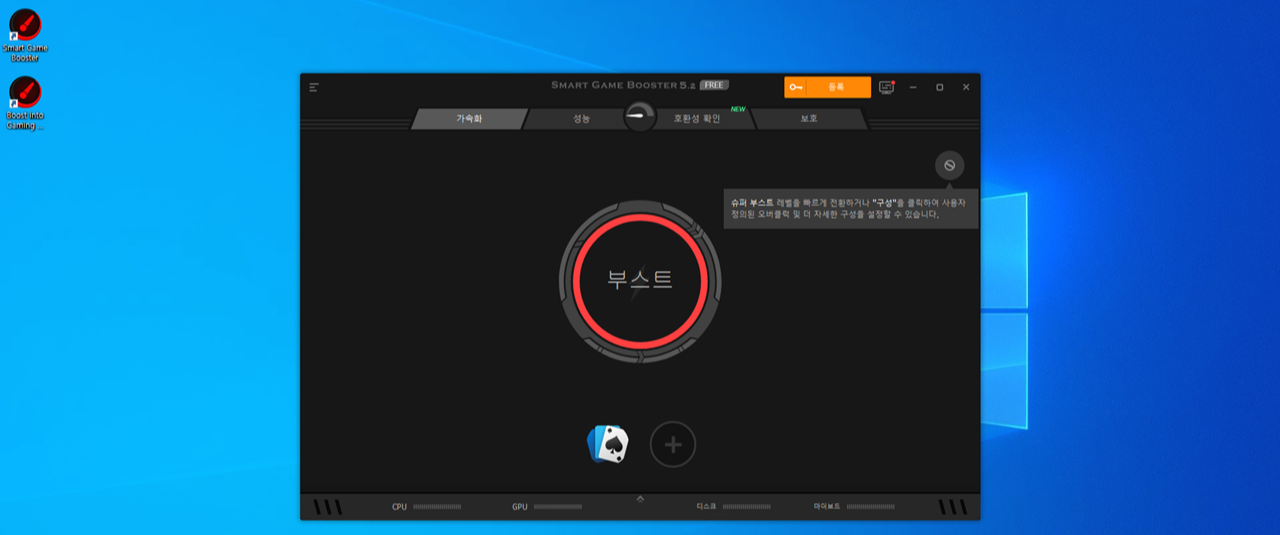Screen dimensions: 1280x535
Task: Expand the bottom panel with the up chevron
Action: click(x=640, y=498)
